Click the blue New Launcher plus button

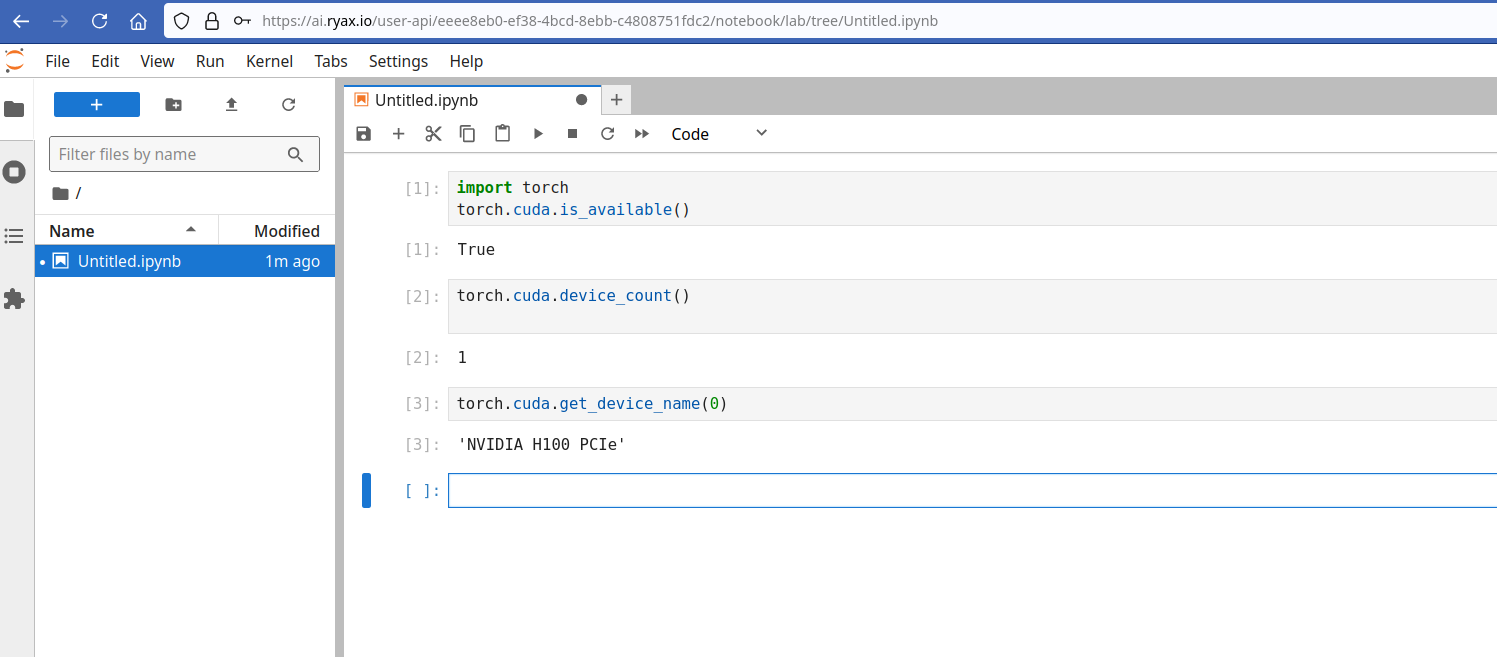pyautogui.click(x=97, y=105)
